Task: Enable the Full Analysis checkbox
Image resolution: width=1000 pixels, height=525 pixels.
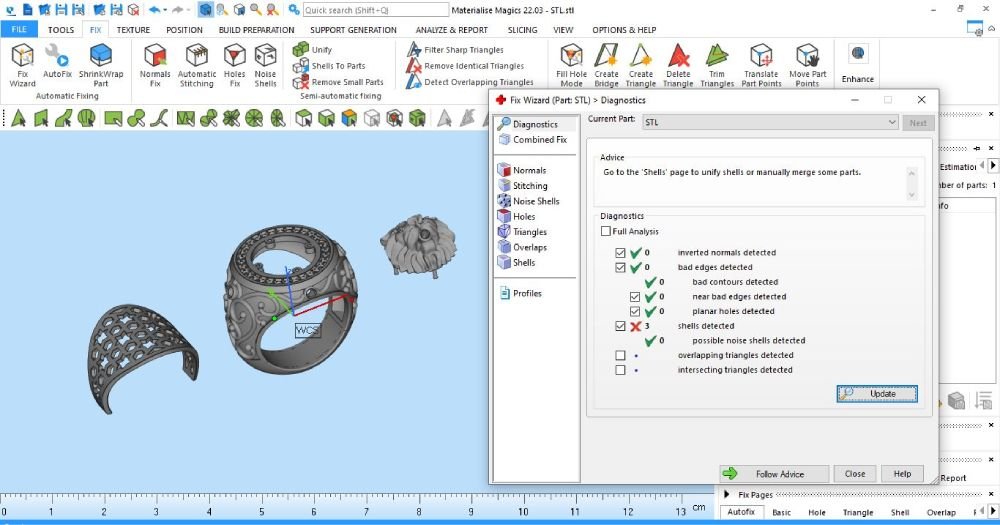Action: [605, 231]
